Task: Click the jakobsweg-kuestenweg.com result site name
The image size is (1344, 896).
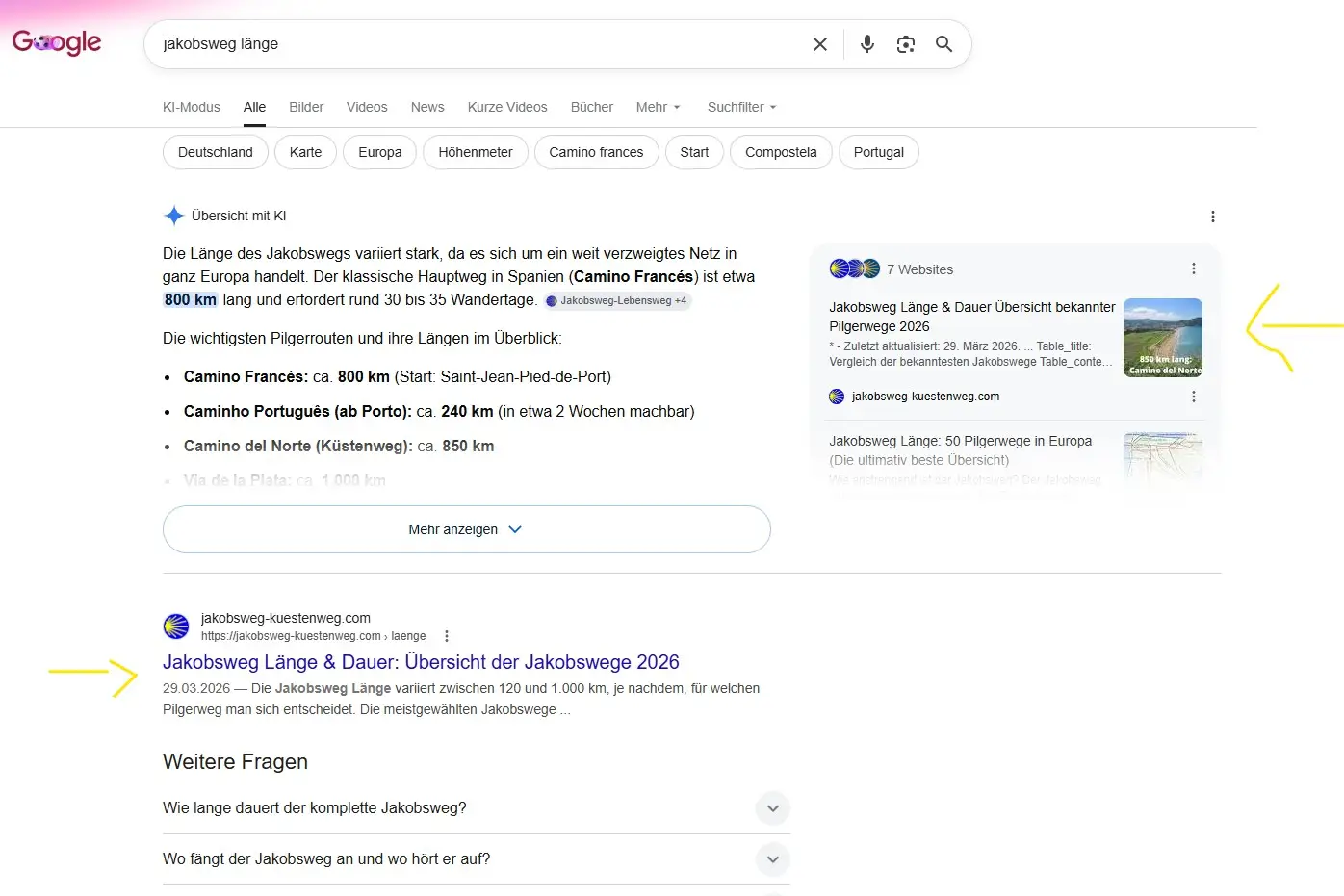Action: [286, 618]
